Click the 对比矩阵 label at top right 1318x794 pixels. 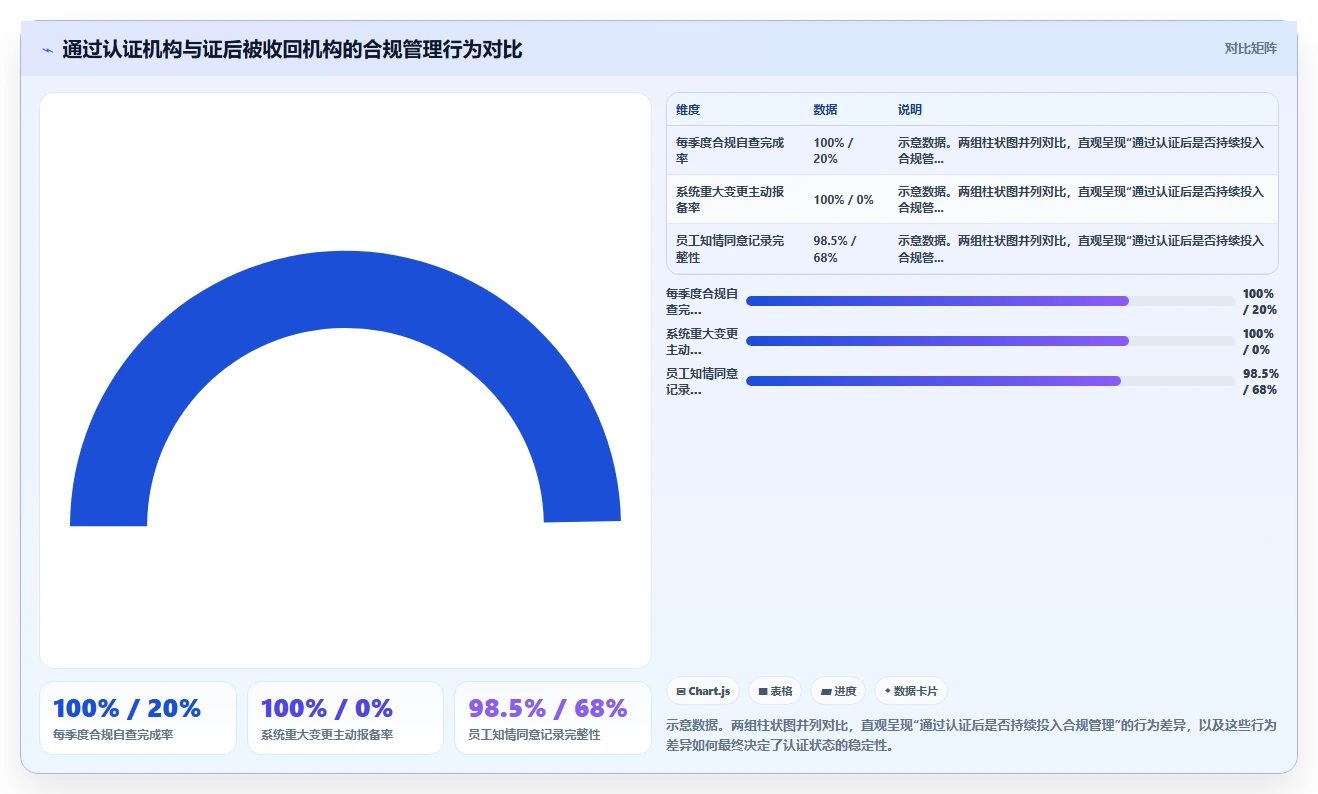coord(1250,48)
